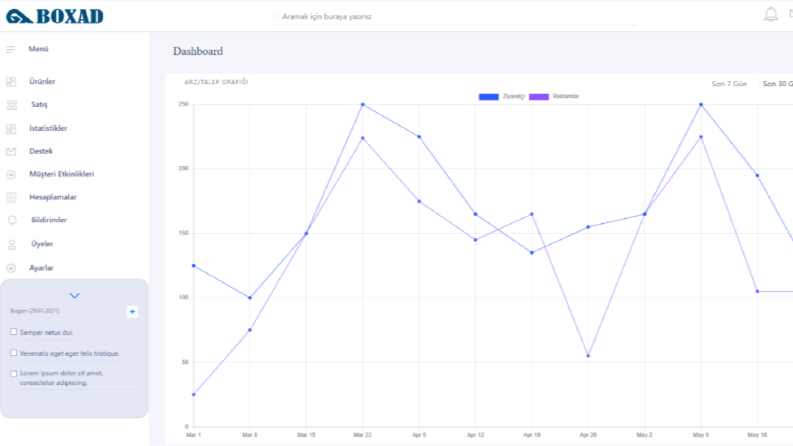Check 'Lorem ipsum dolor sit amet' task
This screenshot has width=793, height=446.
14,373
